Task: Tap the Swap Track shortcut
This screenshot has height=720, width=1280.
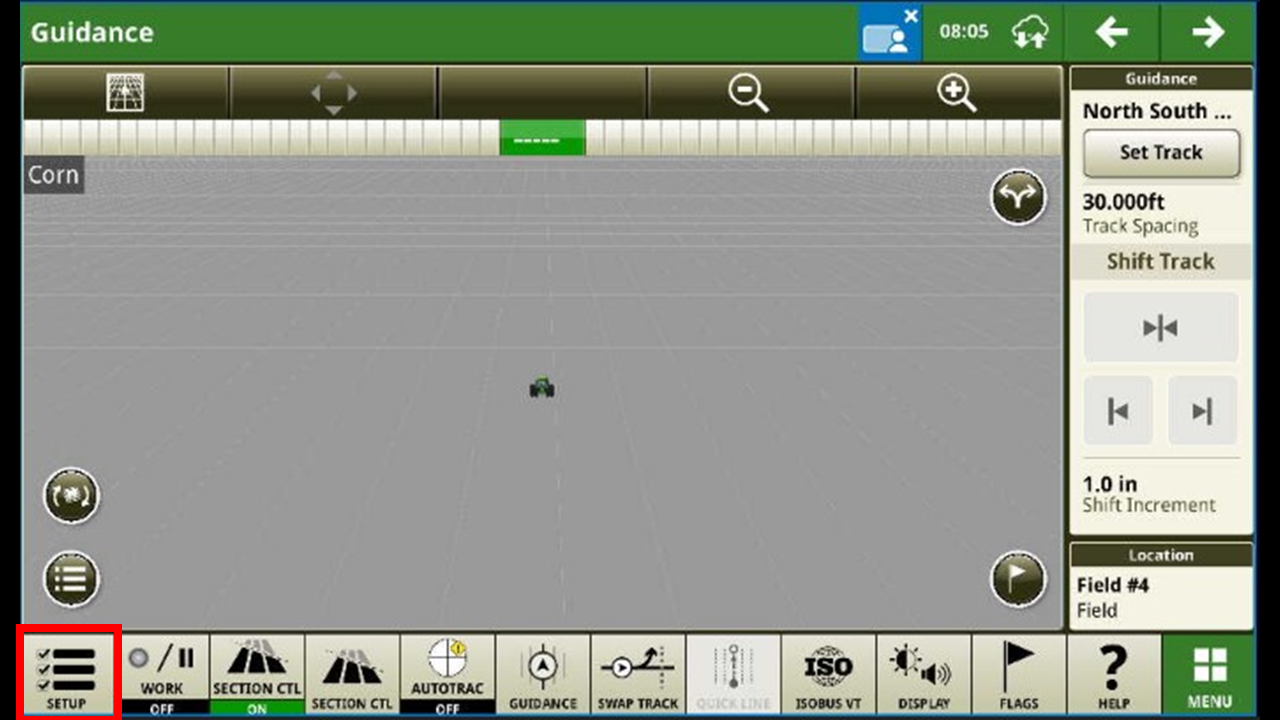Action: point(638,673)
